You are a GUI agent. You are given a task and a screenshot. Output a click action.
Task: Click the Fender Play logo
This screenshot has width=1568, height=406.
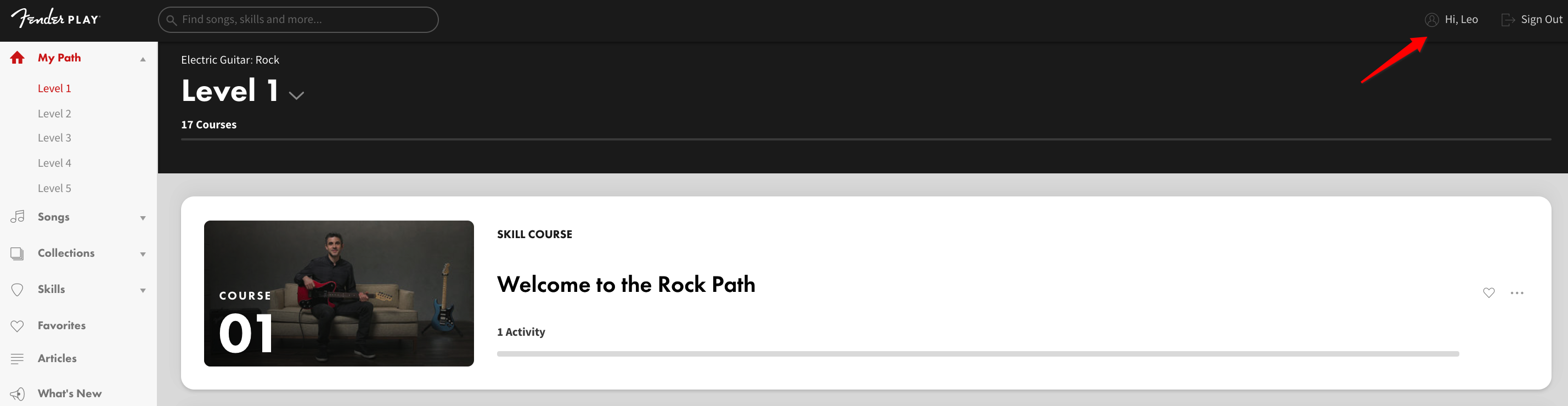coord(55,18)
